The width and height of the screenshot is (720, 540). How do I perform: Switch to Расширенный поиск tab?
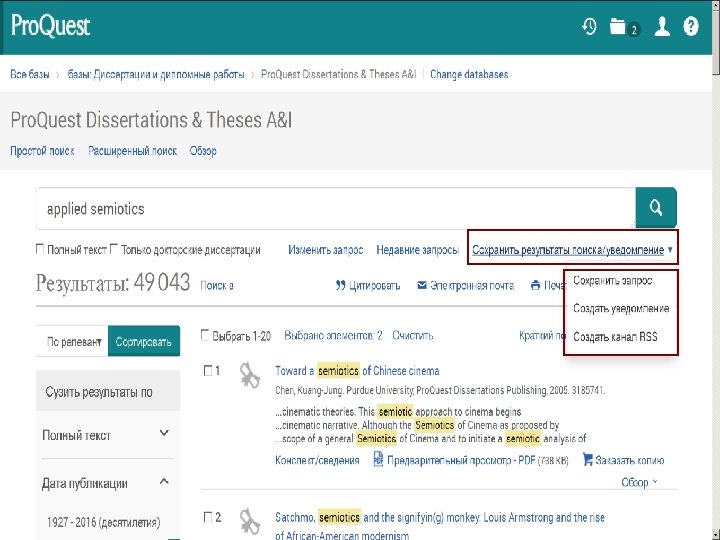[x=132, y=151]
